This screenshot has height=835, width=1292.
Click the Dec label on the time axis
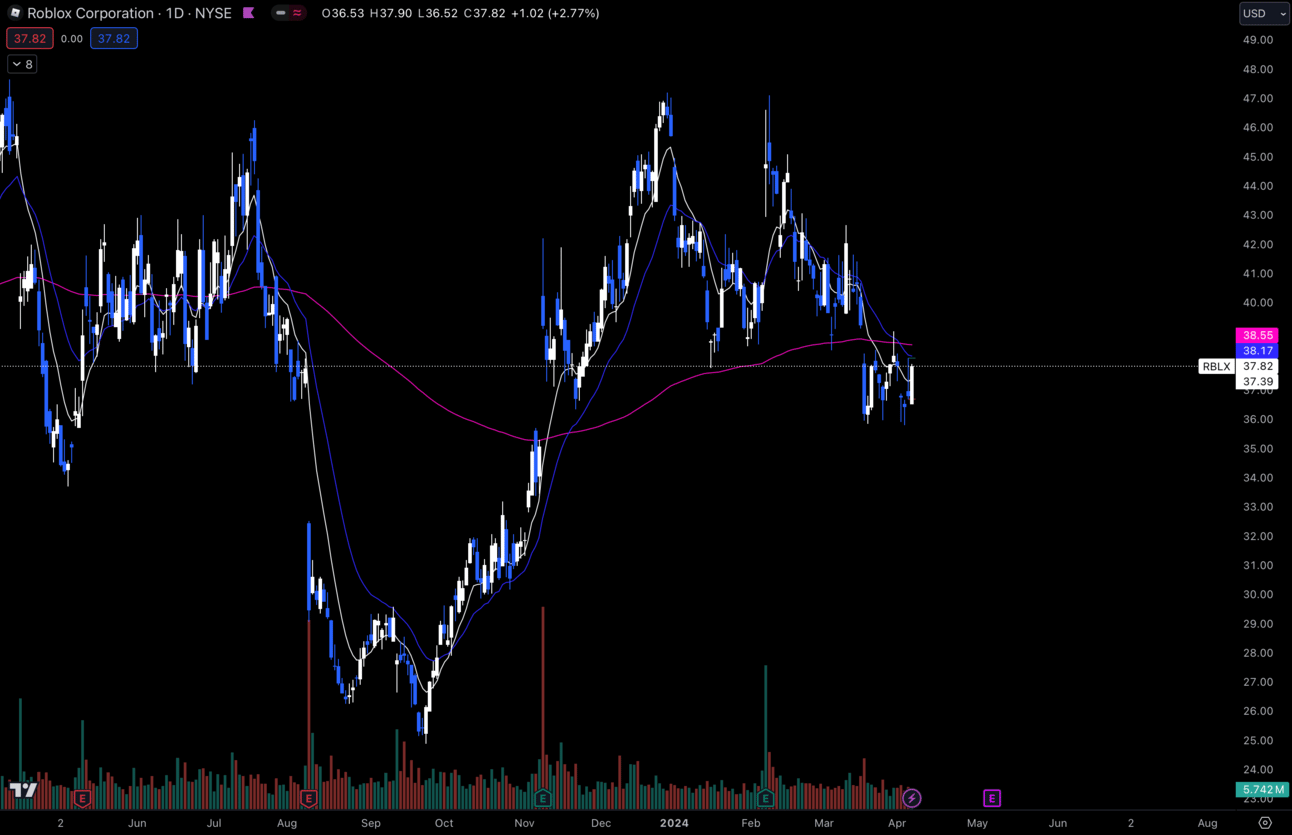pos(600,823)
